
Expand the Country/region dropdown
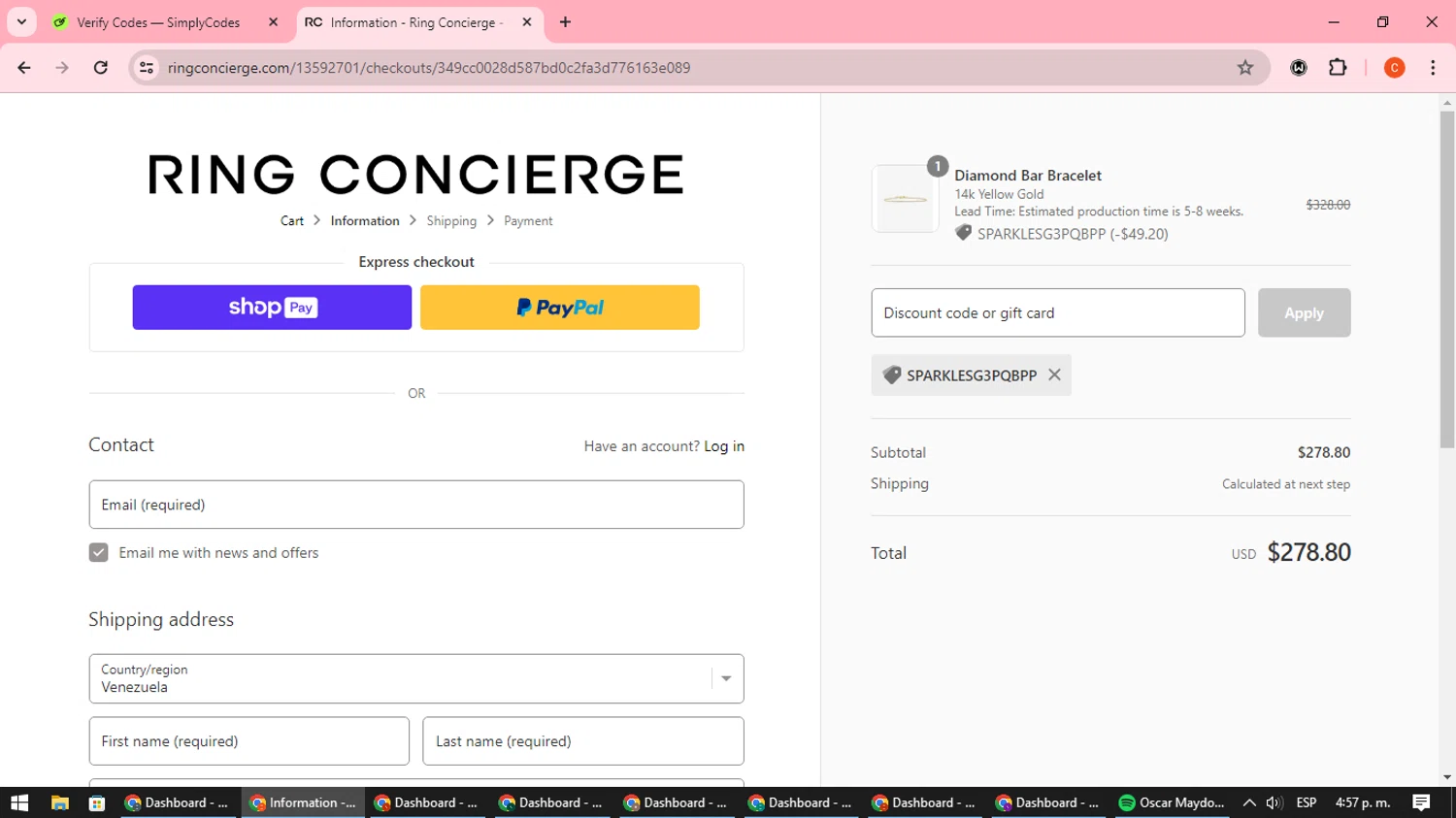(416, 678)
